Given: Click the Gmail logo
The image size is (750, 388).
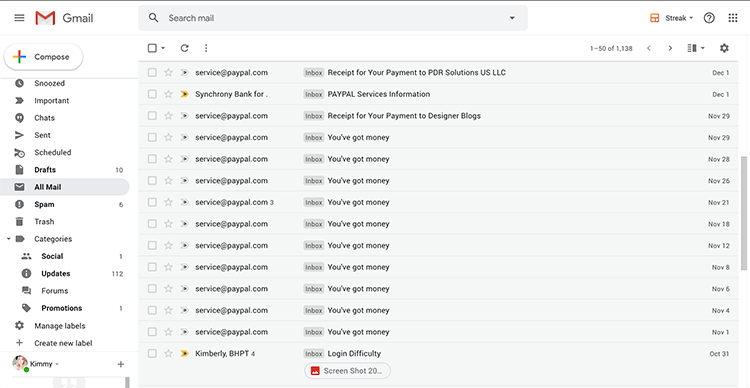Looking at the screenshot, I should (64, 18).
